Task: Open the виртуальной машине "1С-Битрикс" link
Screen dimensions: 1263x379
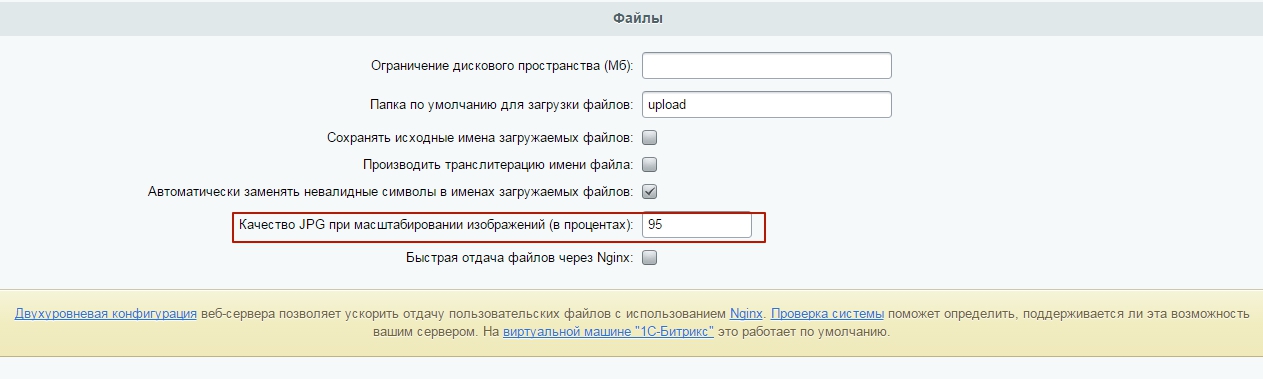Action: pyautogui.click(x=608, y=331)
